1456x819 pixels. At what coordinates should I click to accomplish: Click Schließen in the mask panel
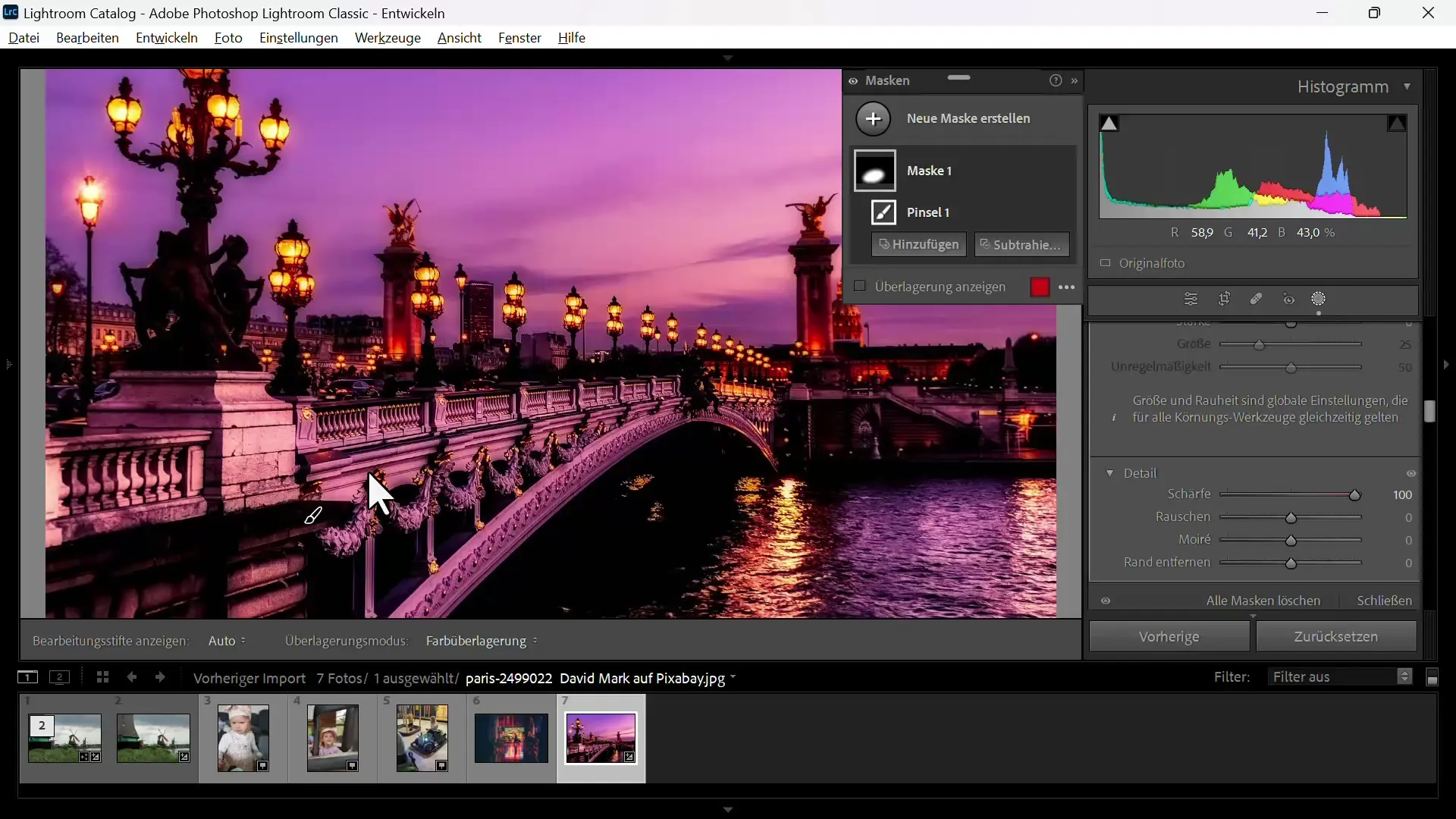[x=1385, y=601]
